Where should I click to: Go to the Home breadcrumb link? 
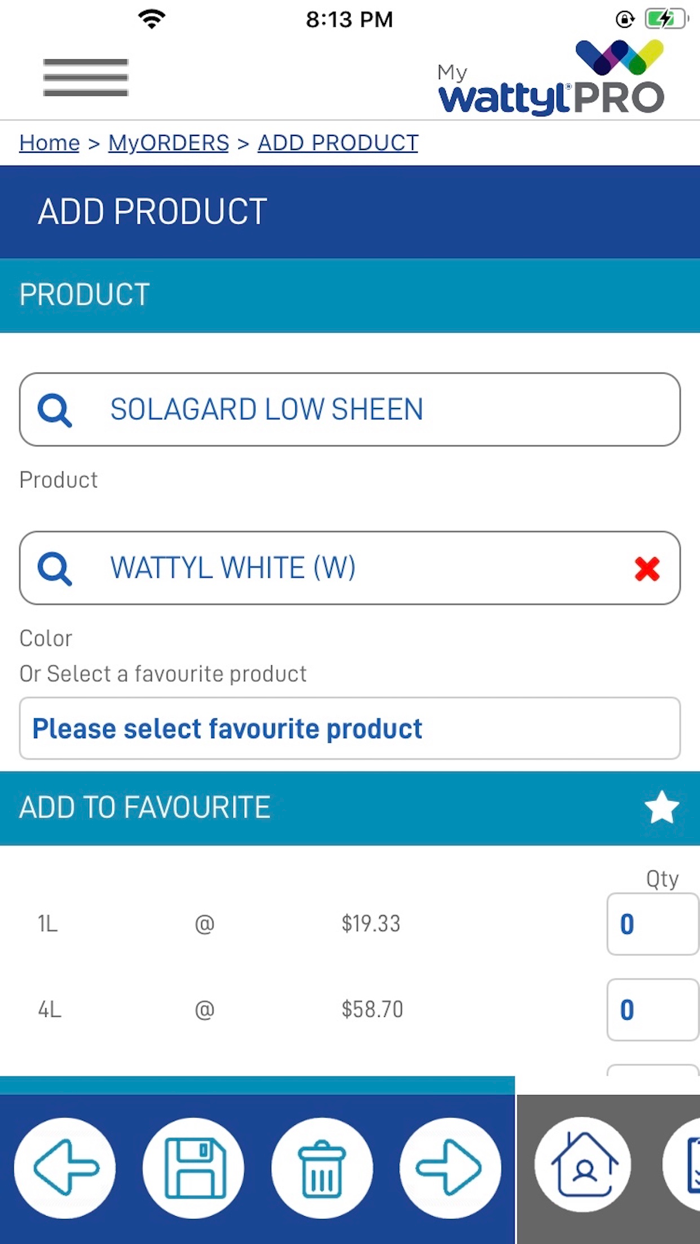pos(49,143)
